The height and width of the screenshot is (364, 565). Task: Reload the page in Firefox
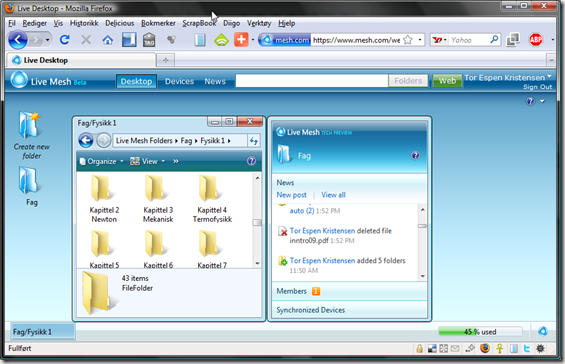click(x=64, y=40)
